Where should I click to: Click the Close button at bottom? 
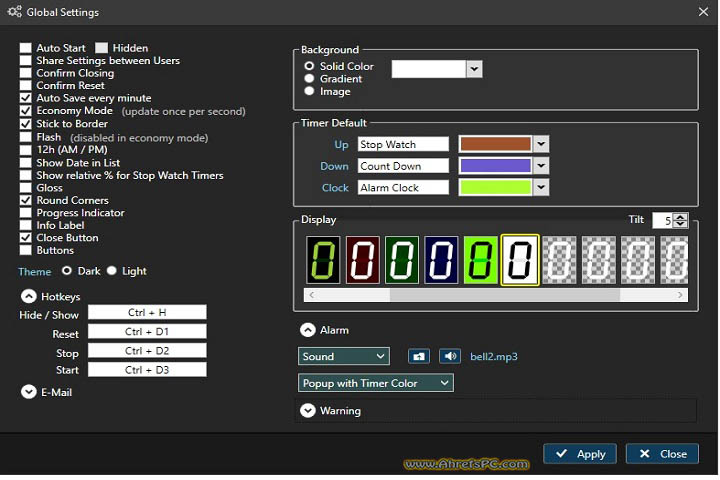[662, 453]
